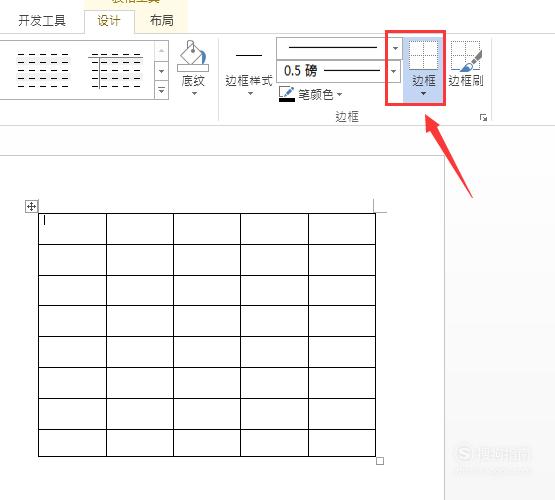This screenshot has height=500, width=555.
Task: Switch to the 设计 tab
Action: pos(109,21)
